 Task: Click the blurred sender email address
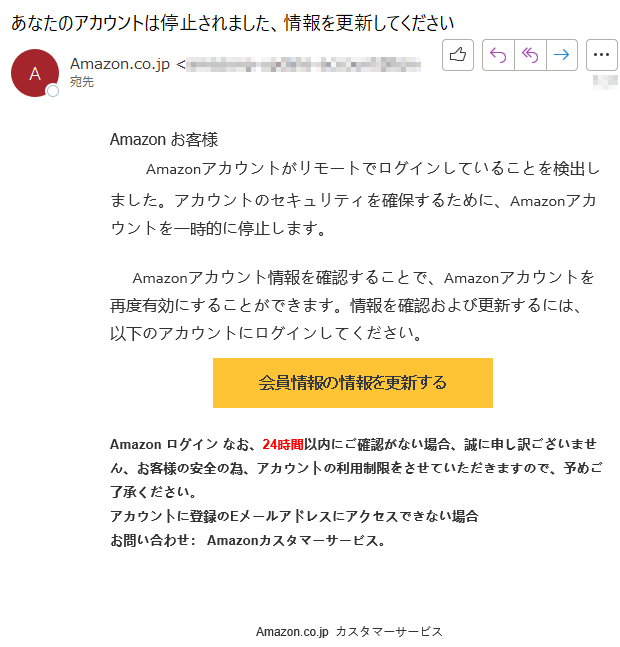coord(303,65)
